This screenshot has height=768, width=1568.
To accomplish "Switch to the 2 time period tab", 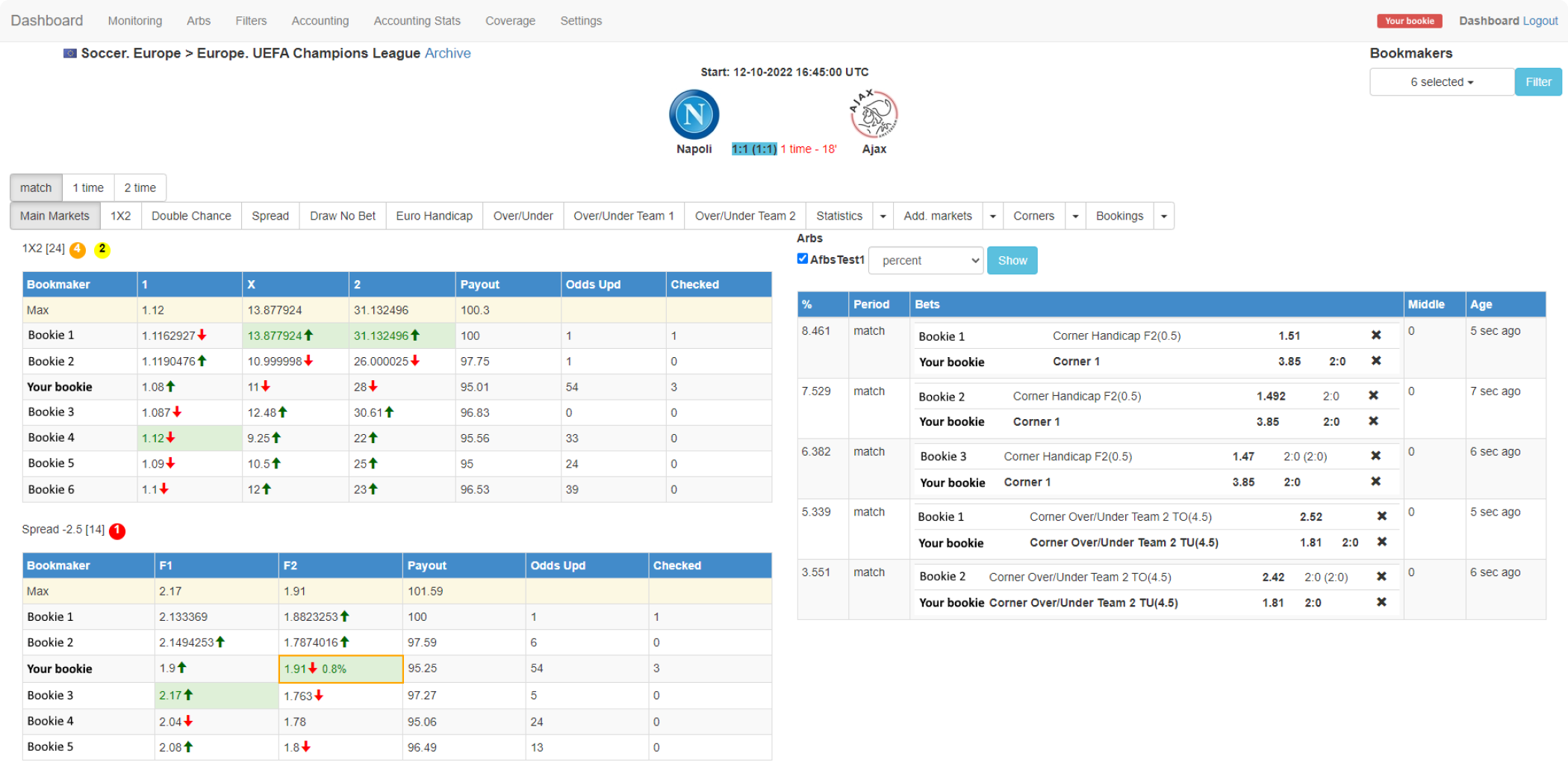I will 140,188.
